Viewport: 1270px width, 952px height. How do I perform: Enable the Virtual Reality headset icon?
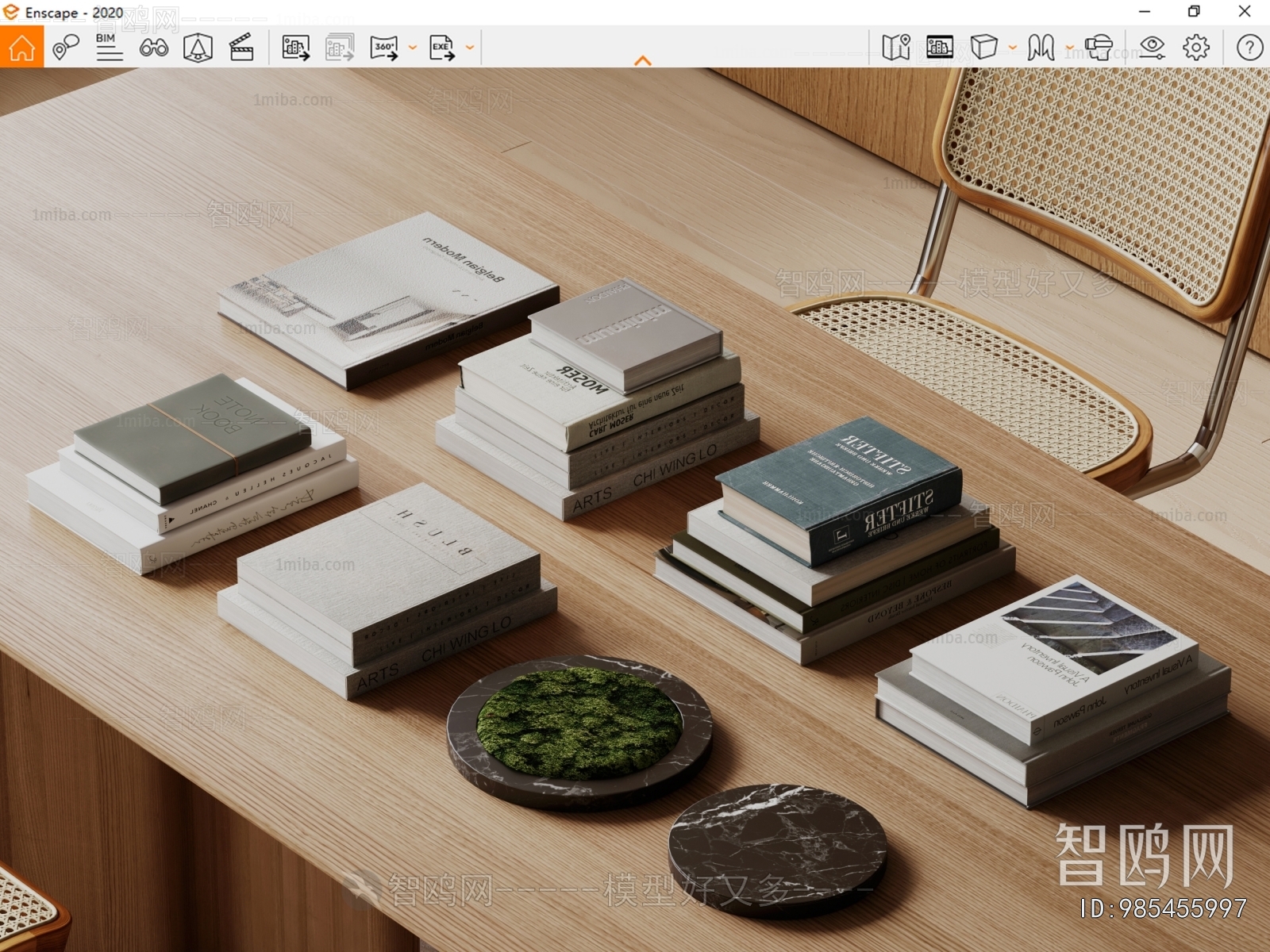1099,48
